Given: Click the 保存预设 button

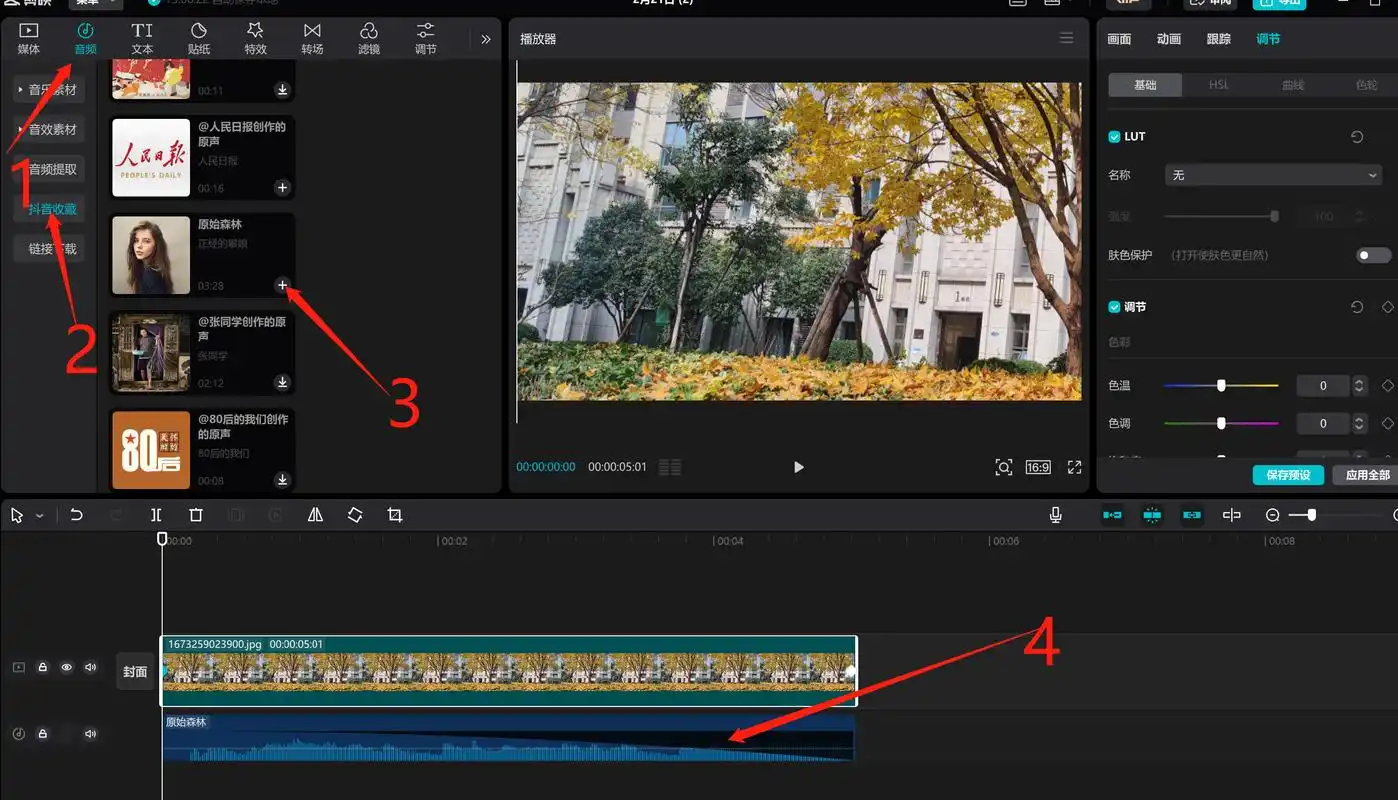Looking at the screenshot, I should [1287, 475].
